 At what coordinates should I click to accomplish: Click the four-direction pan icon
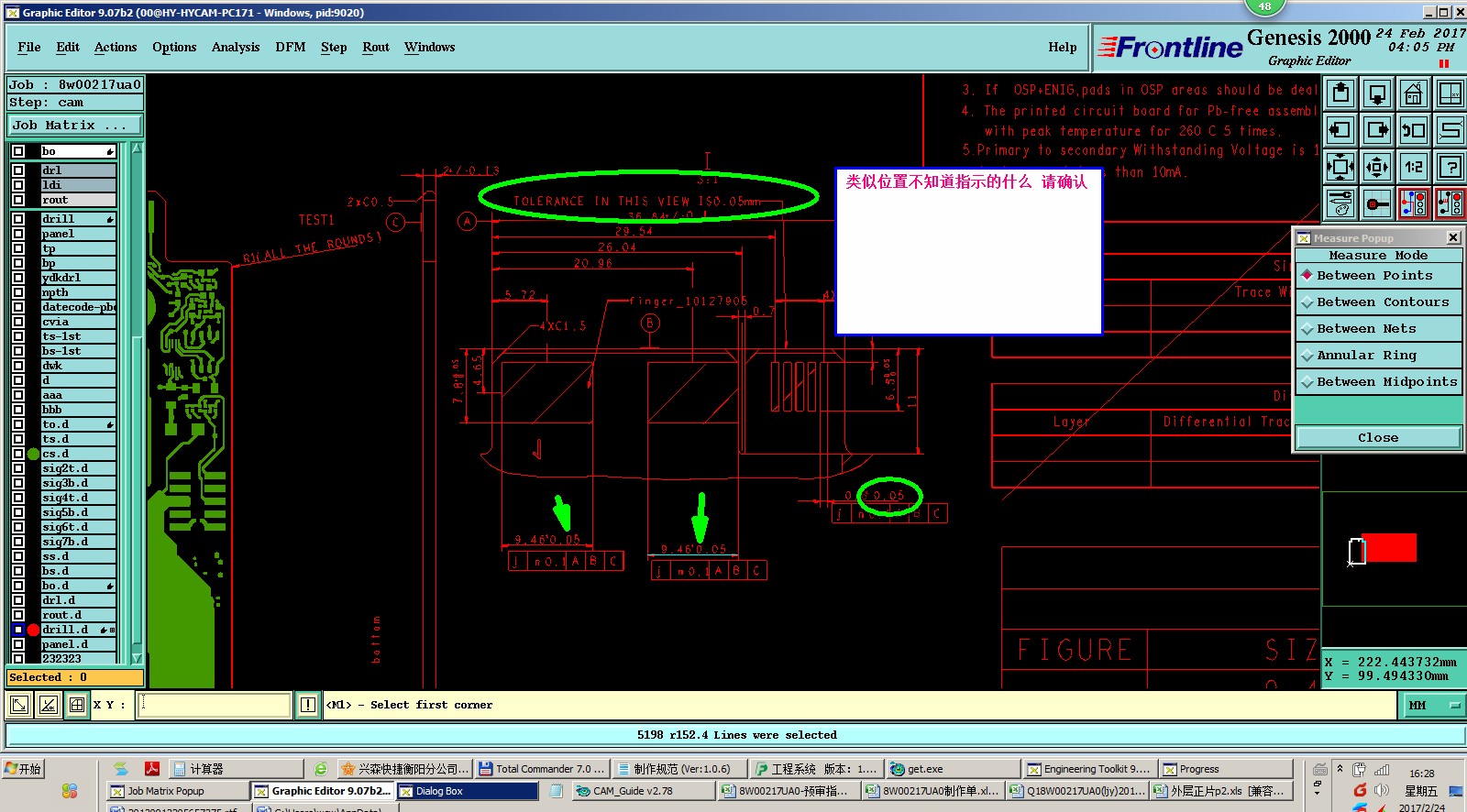1377,167
